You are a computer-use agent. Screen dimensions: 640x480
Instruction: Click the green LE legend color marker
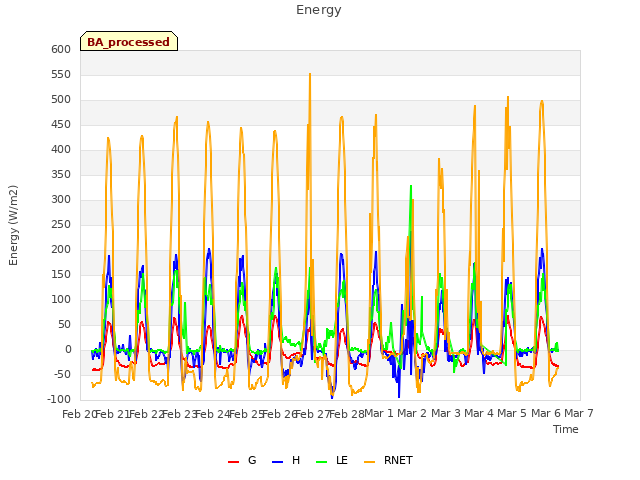pyautogui.click(x=322, y=462)
